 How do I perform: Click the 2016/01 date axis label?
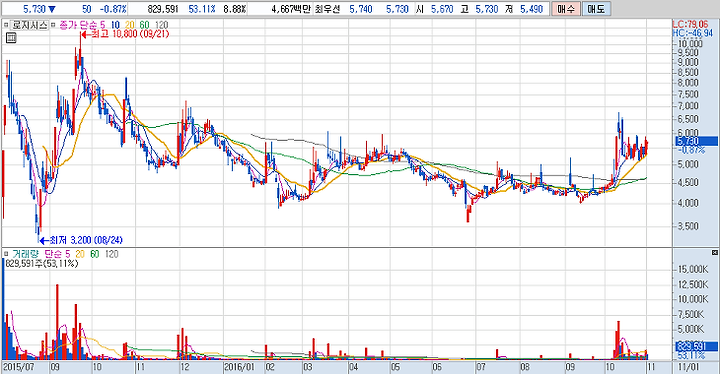pyautogui.click(x=239, y=367)
